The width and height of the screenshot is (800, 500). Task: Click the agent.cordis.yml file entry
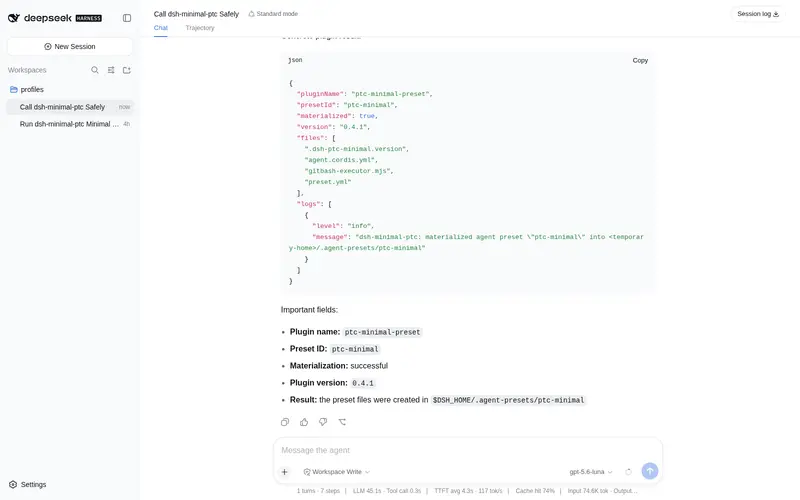(341, 160)
